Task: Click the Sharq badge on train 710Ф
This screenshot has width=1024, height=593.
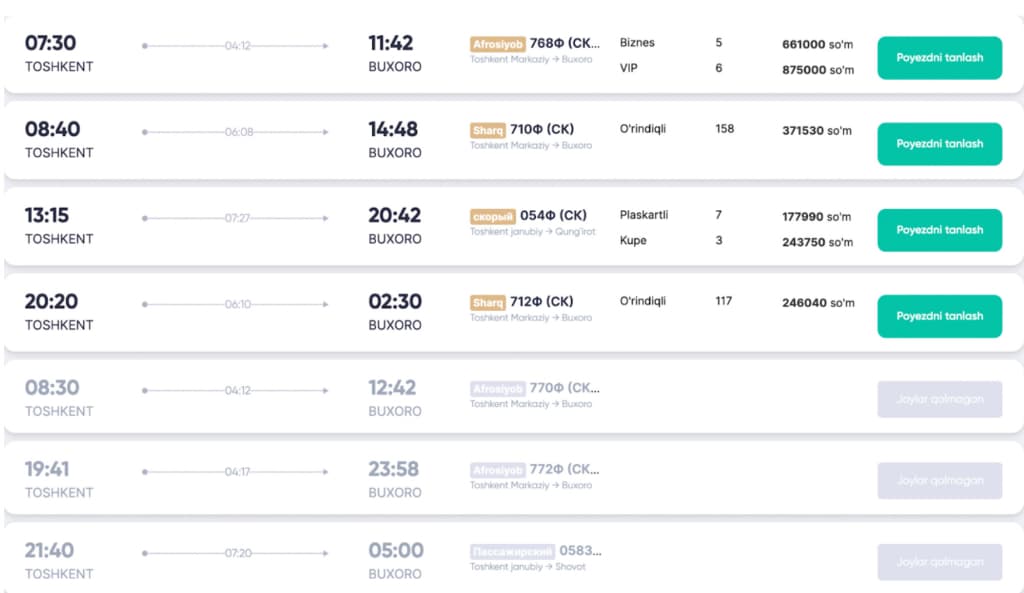Action: click(488, 130)
